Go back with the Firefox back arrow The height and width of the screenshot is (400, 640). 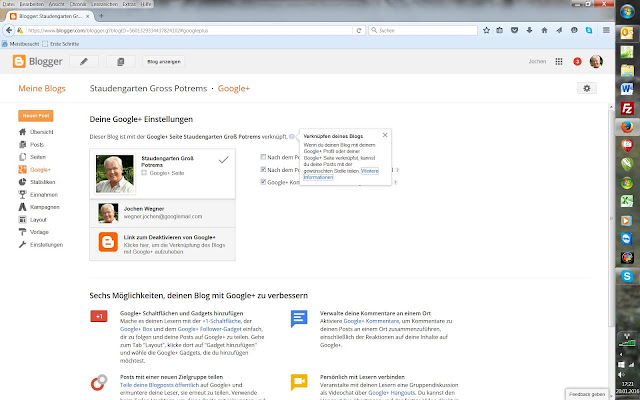click(x=9, y=30)
